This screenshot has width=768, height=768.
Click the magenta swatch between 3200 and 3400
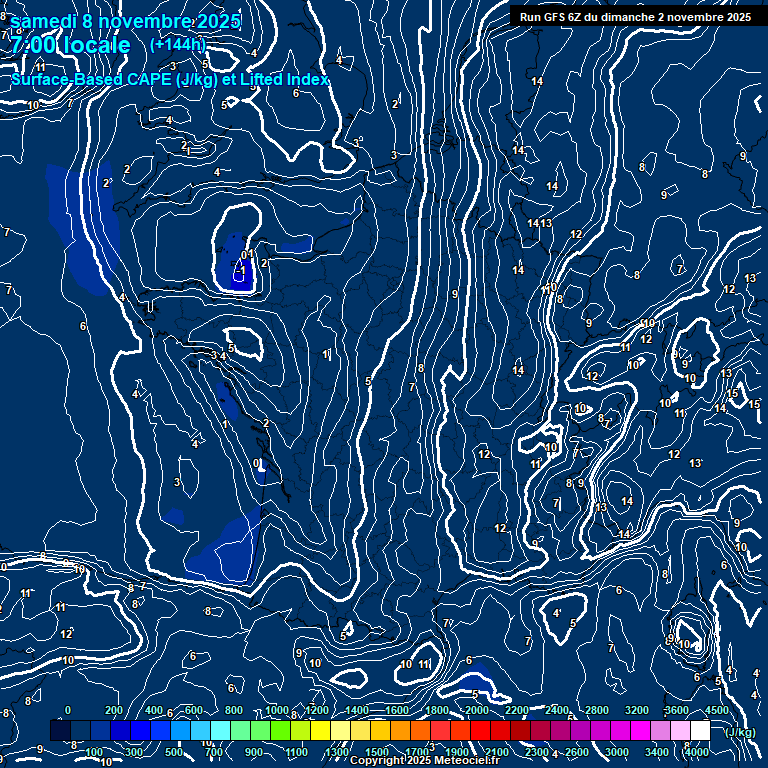coord(640,730)
